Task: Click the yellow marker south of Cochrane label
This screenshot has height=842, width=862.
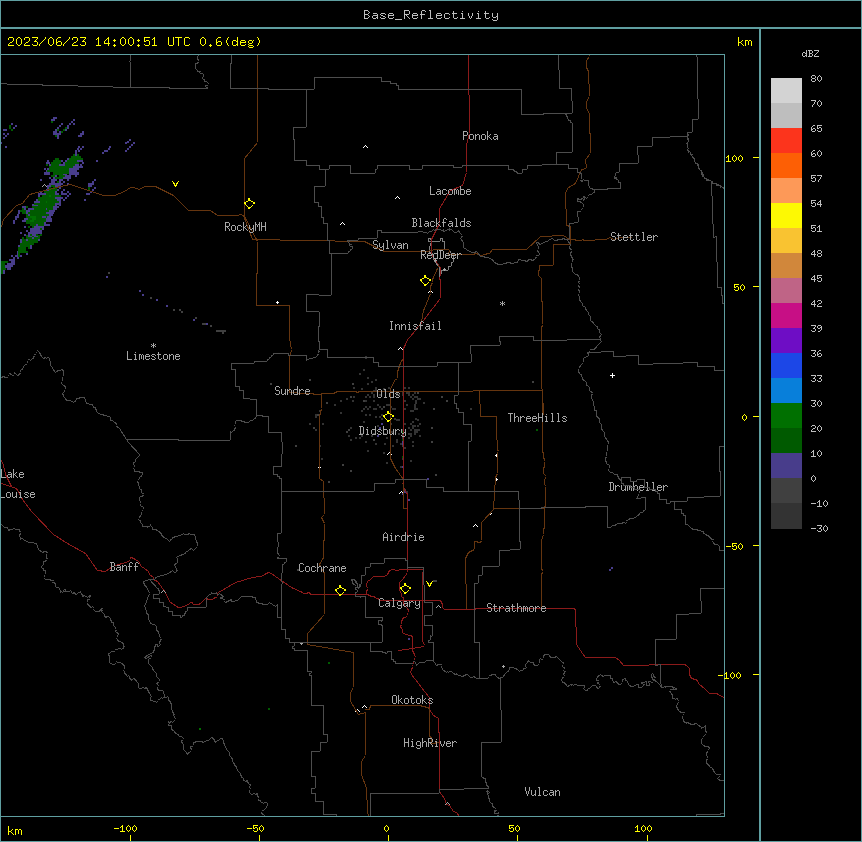Action: point(340,591)
